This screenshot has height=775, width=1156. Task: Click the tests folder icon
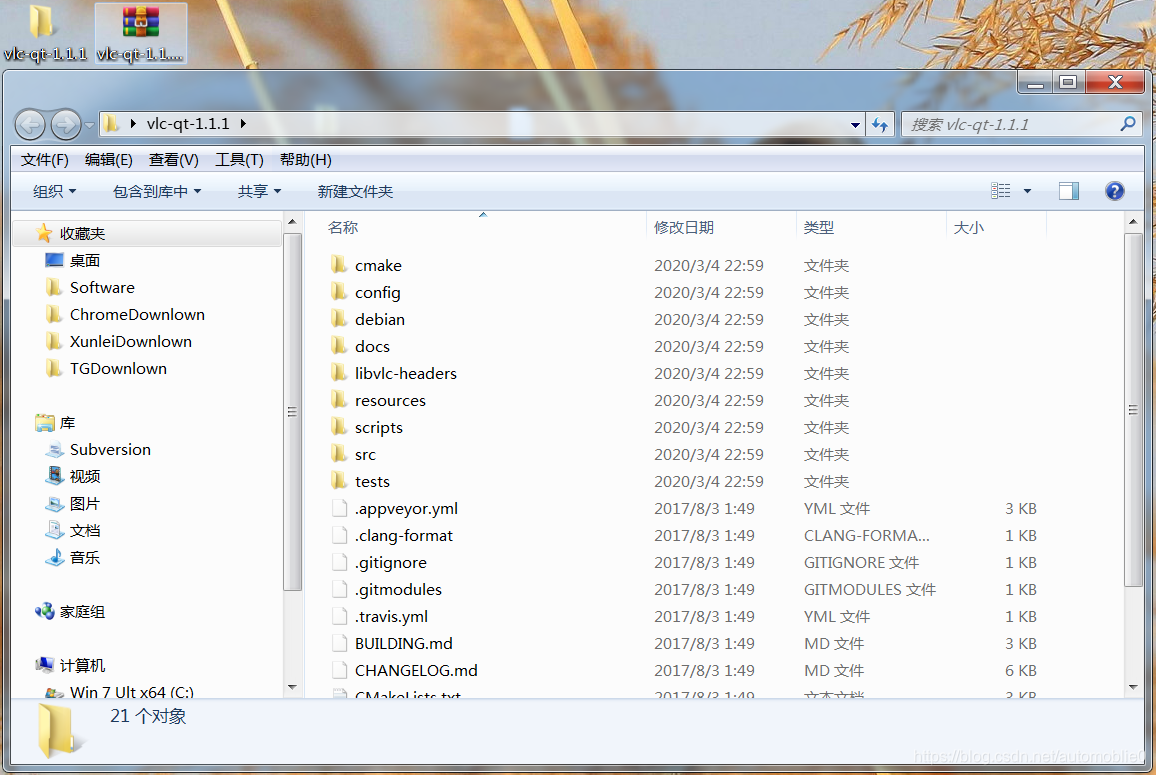click(x=339, y=481)
